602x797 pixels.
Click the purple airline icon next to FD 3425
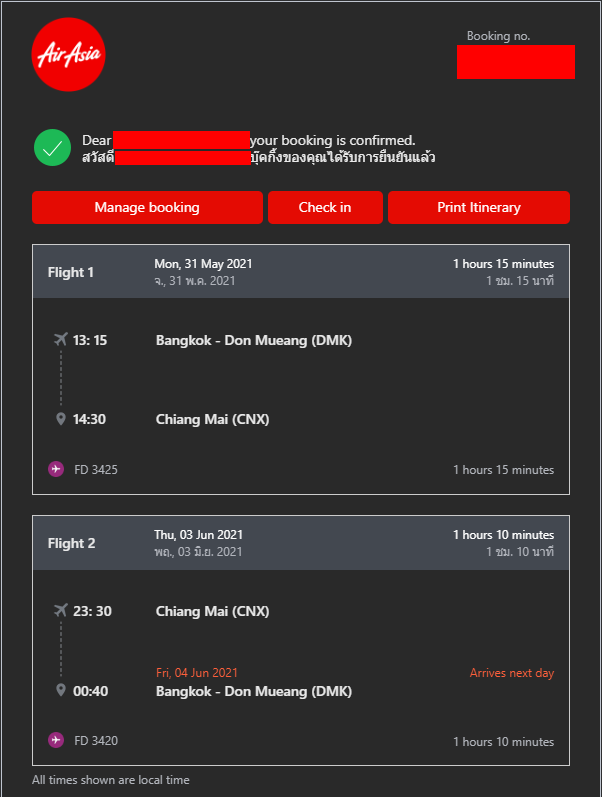pyautogui.click(x=56, y=469)
